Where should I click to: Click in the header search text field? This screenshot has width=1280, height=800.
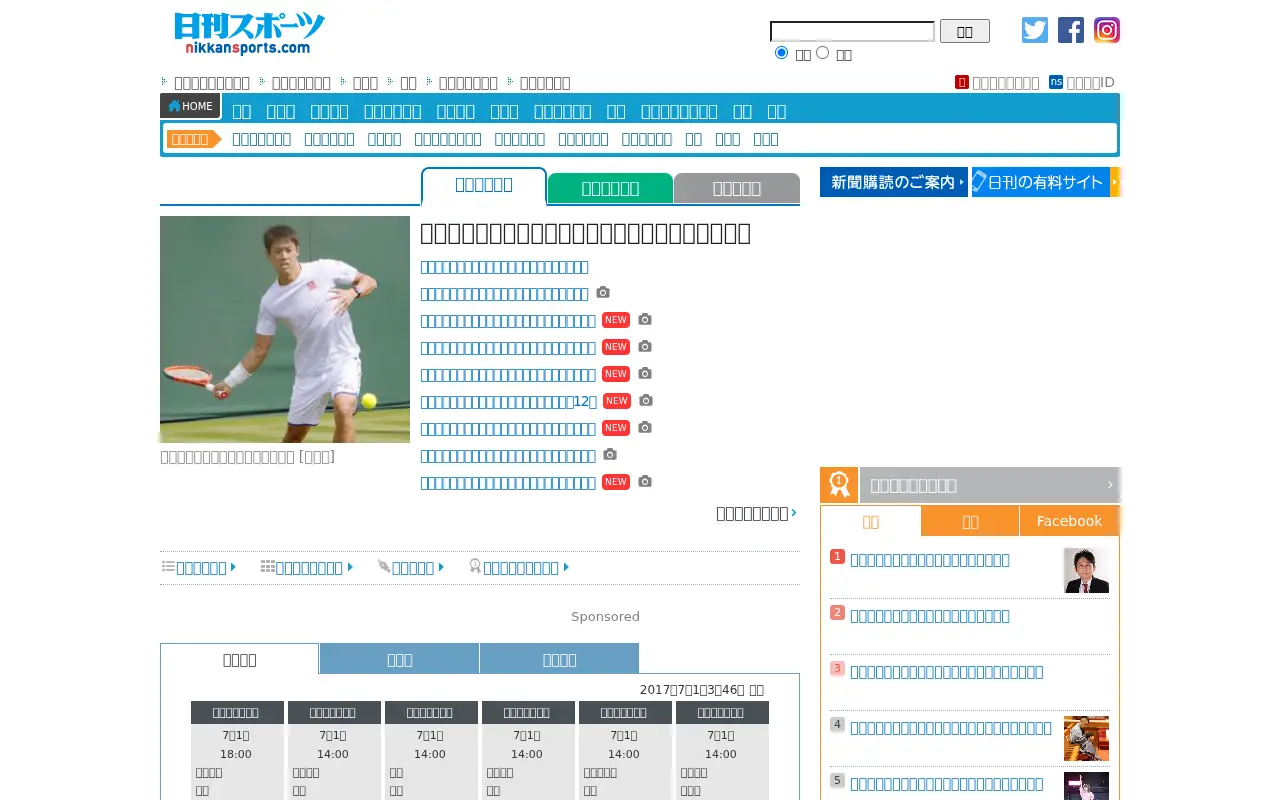852,31
